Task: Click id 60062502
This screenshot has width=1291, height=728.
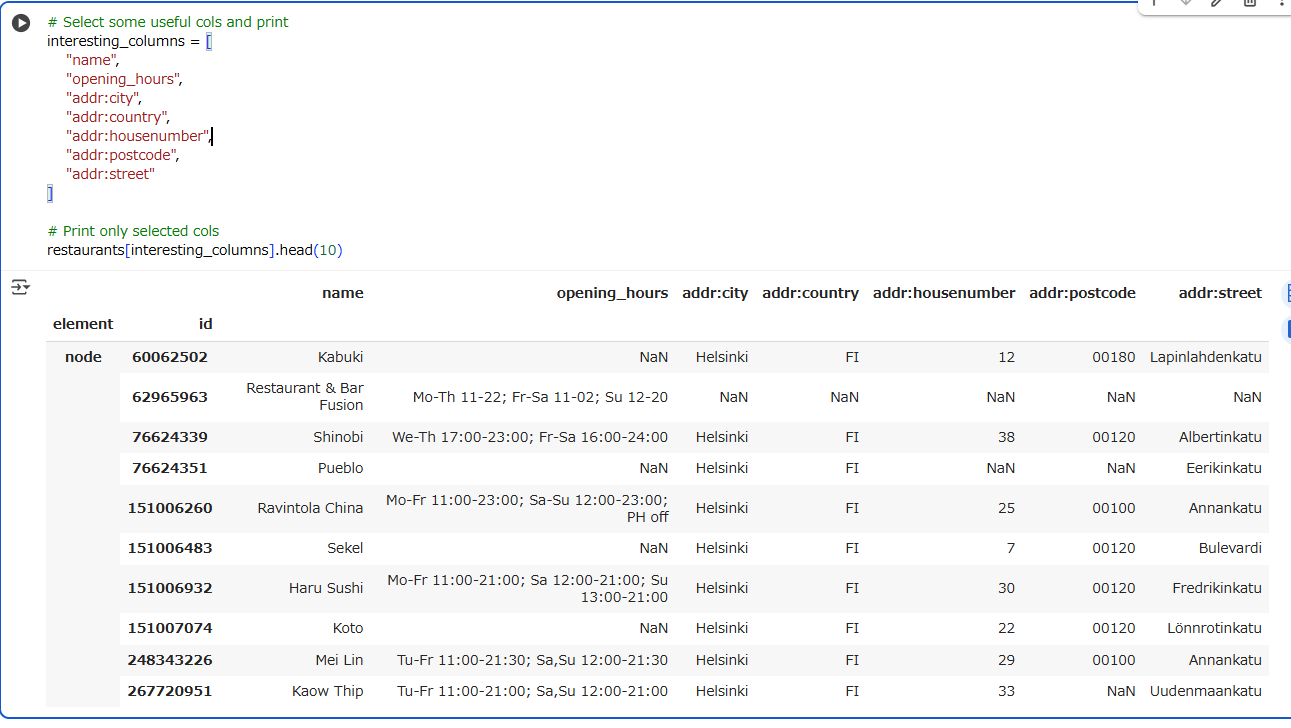Action: click(x=170, y=357)
